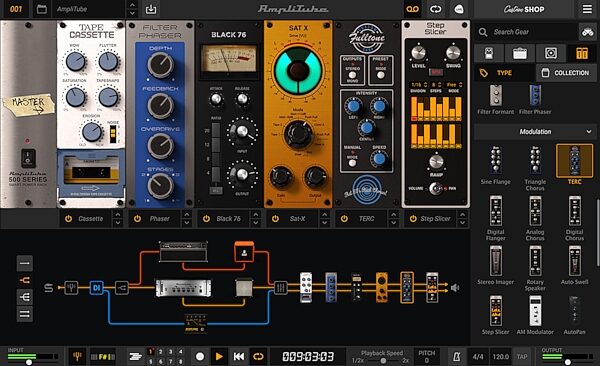The height and width of the screenshot is (366, 600).
Task: Open the hamburger main menu
Action: point(587,9)
